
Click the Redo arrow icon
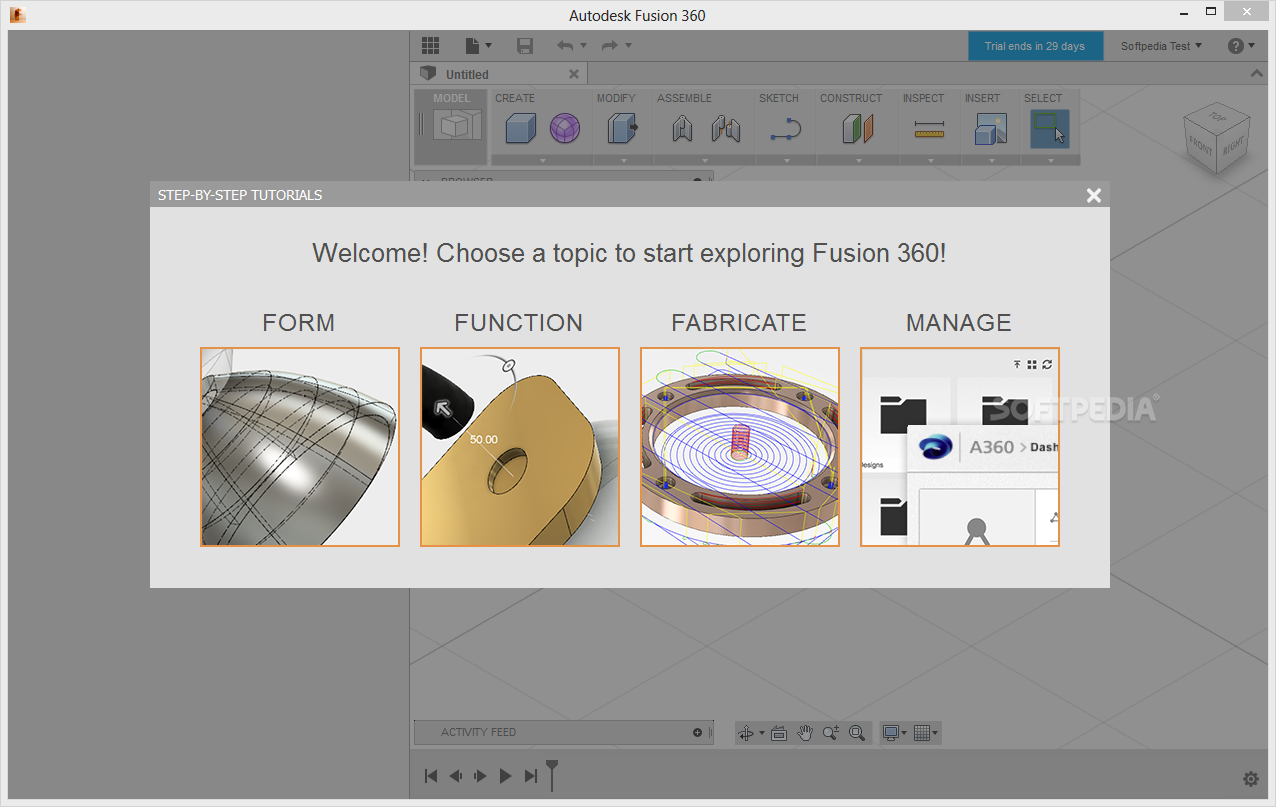pyautogui.click(x=609, y=46)
